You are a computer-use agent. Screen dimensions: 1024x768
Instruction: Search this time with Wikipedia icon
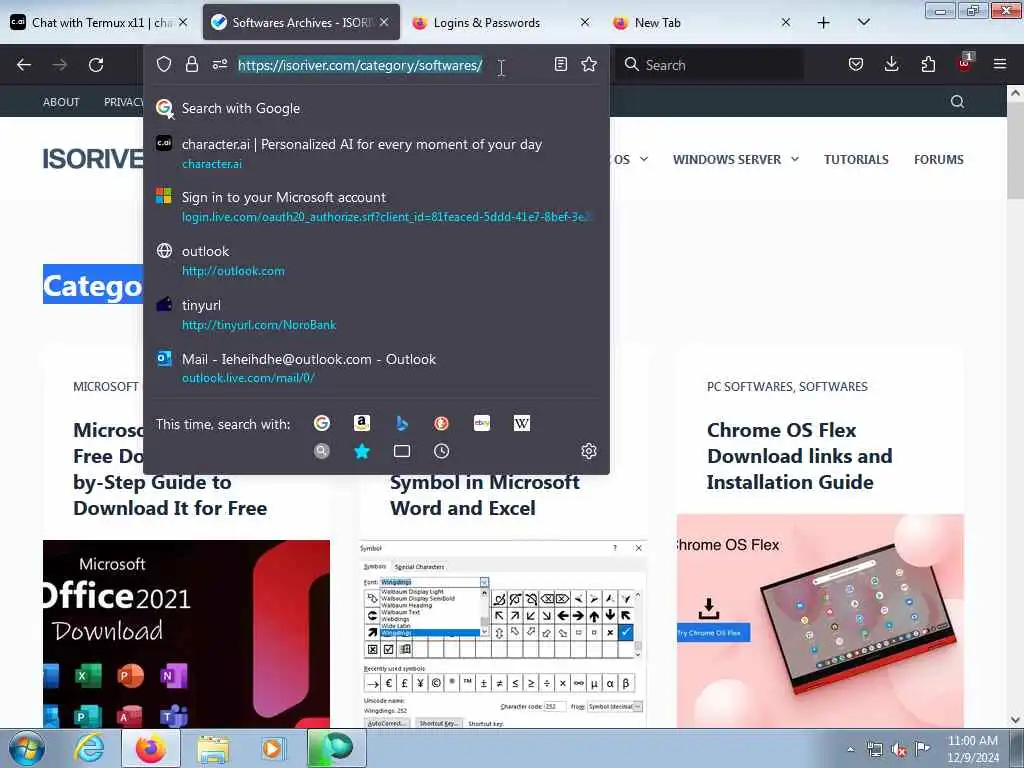(522, 423)
